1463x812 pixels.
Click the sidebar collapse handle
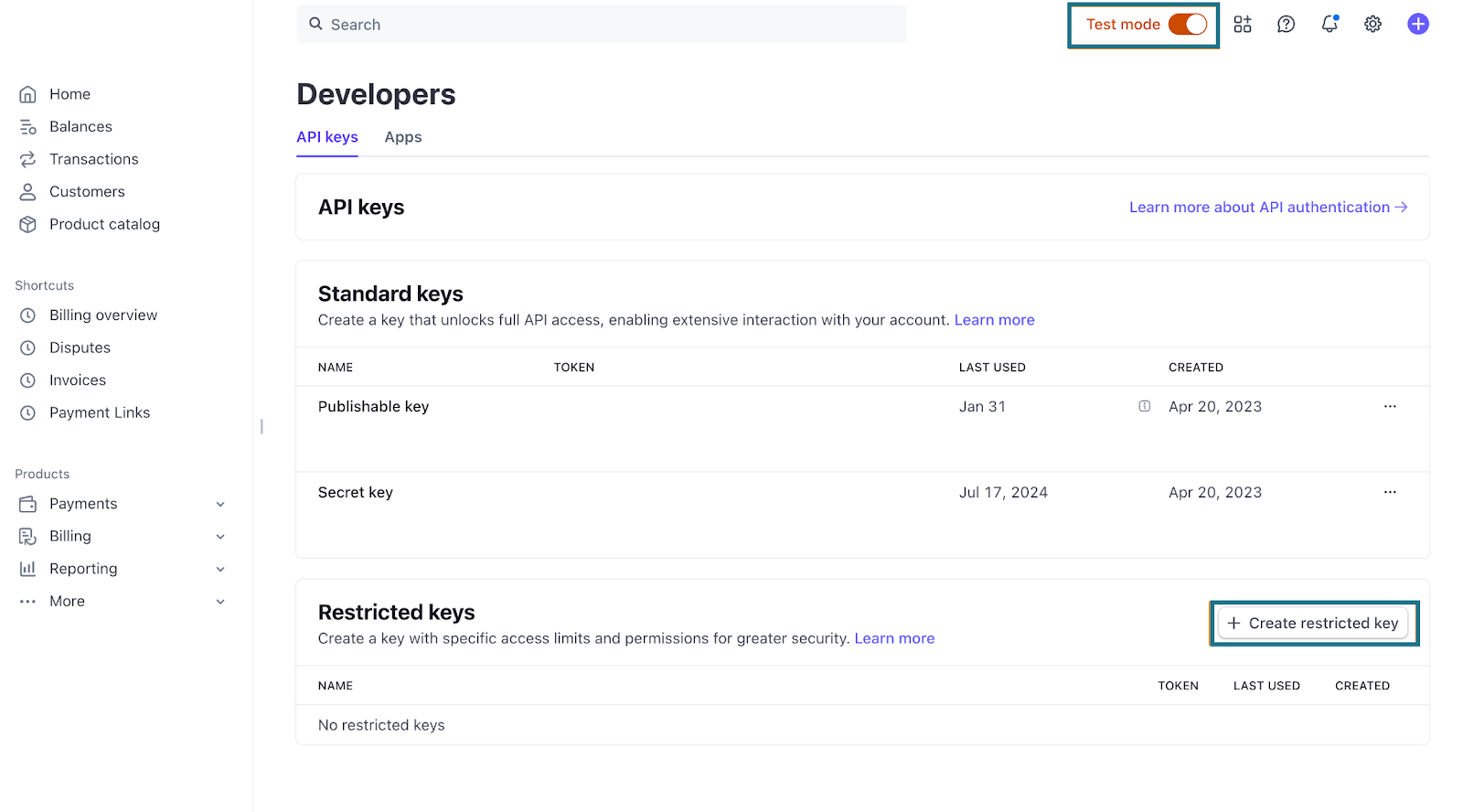[262, 426]
